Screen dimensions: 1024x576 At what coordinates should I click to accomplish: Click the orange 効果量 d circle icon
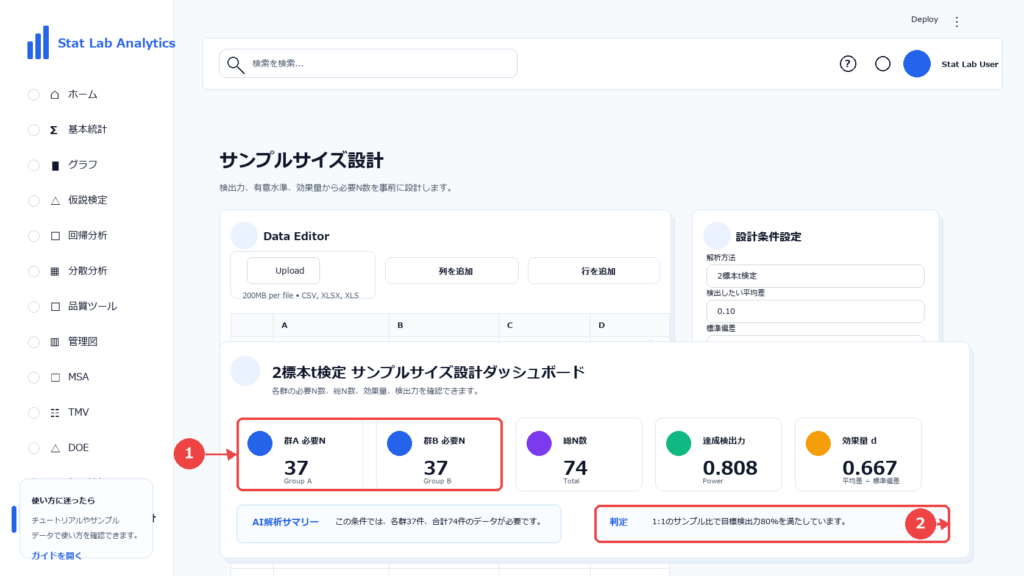point(818,443)
